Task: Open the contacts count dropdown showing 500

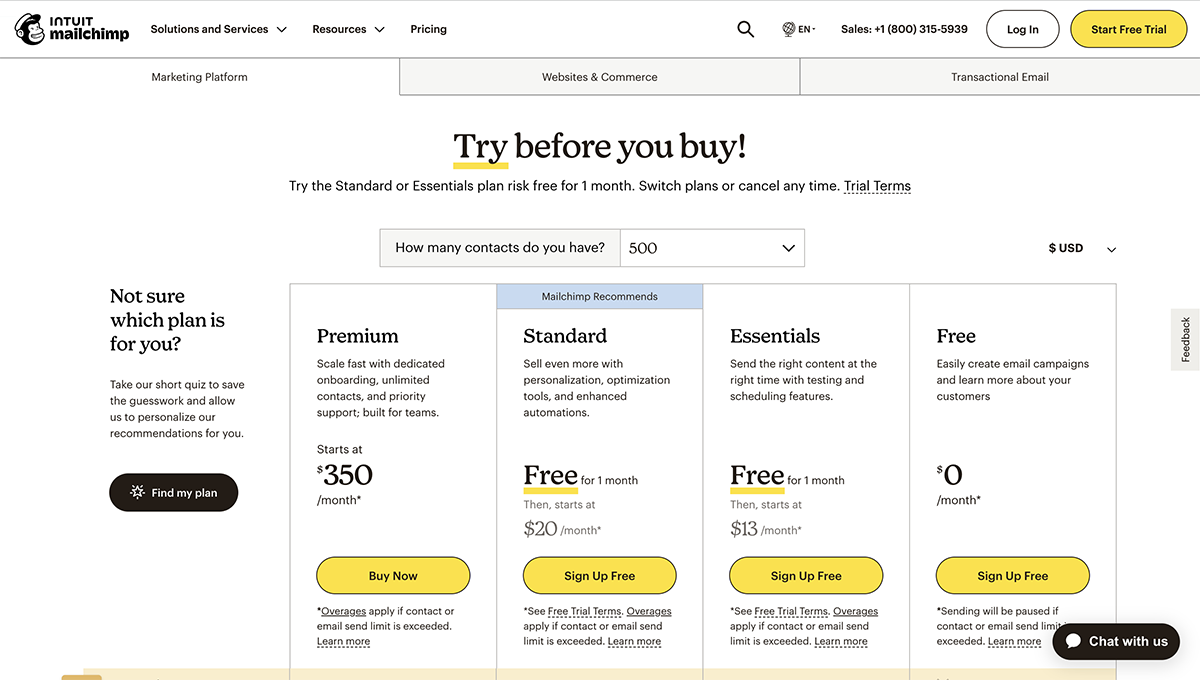Action: (712, 247)
